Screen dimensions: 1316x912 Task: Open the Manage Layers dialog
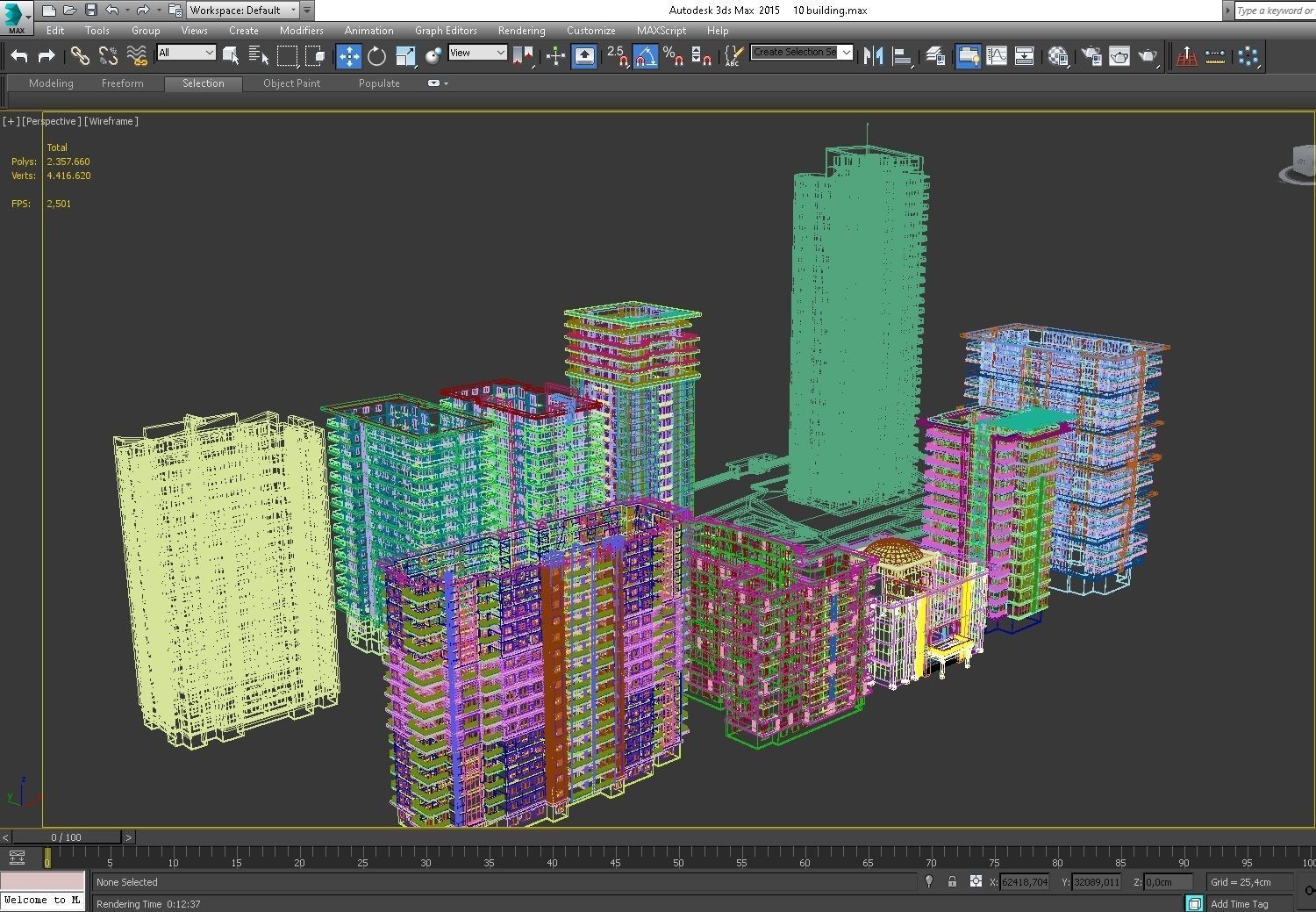tap(935, 56)
